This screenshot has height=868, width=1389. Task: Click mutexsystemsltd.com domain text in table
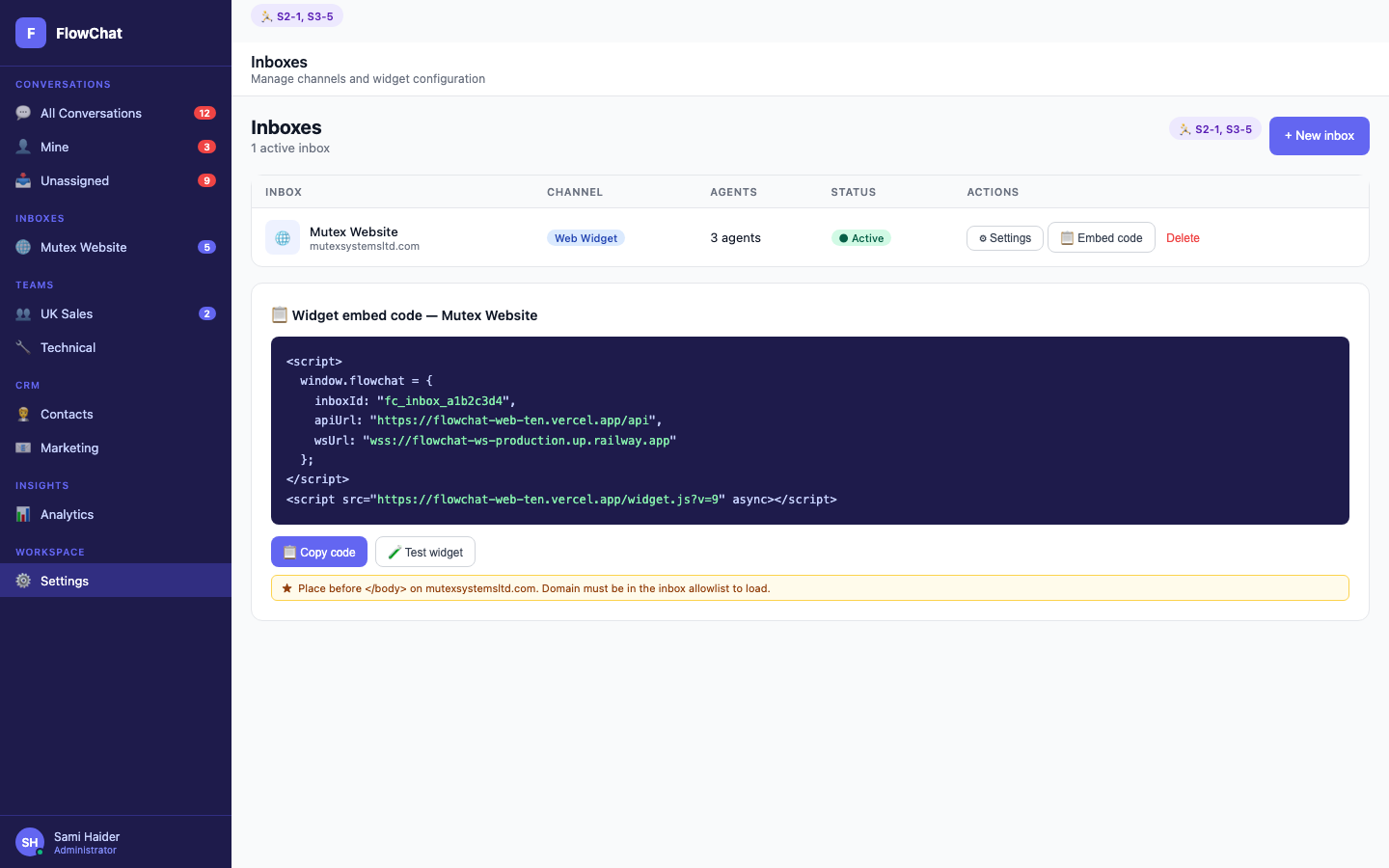click(x=365, y=247)
